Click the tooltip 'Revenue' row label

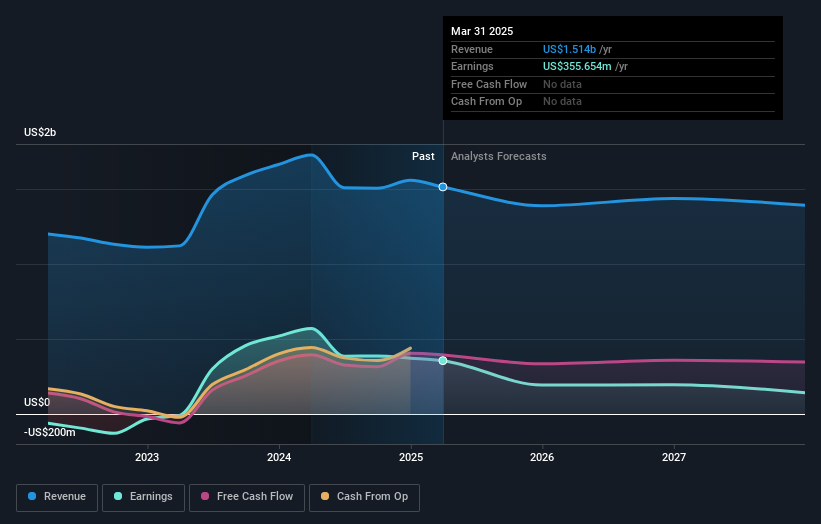(472, 49)
